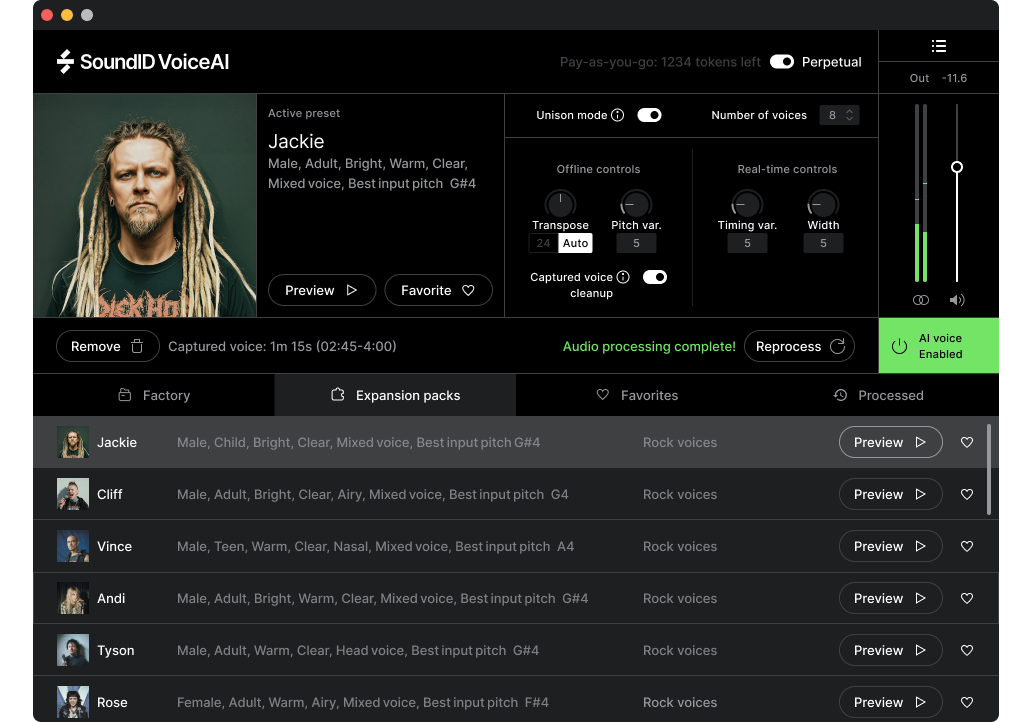Remove the captured voice

coord(107,346)
